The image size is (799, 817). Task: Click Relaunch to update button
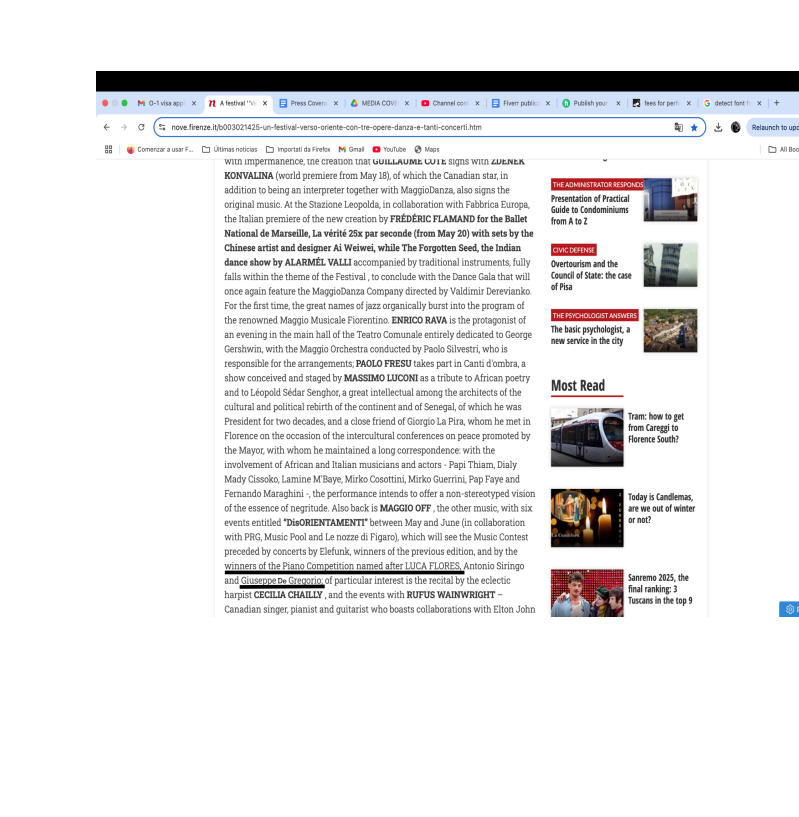(774, 127)
